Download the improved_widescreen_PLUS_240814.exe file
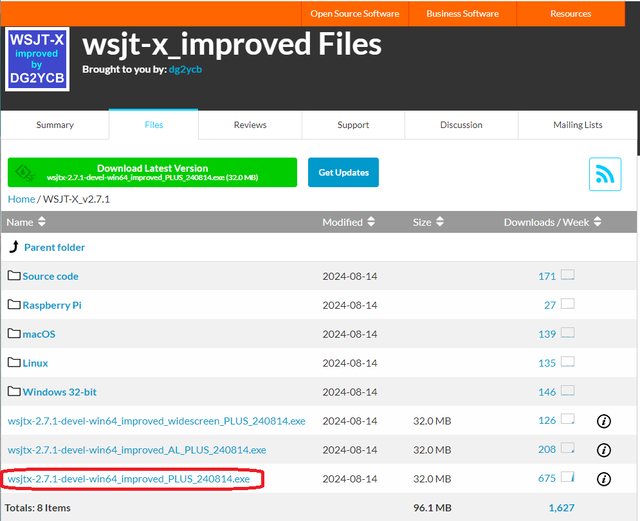 pyautogui.click(x=156, y=421)
